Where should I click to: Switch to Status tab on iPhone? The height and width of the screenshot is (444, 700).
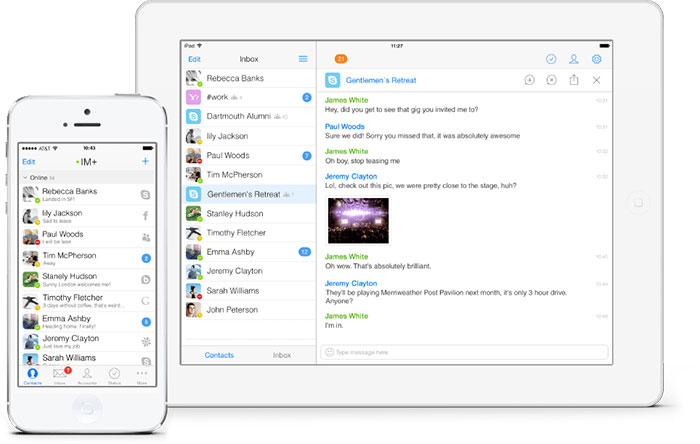click(x=114, y=376)
